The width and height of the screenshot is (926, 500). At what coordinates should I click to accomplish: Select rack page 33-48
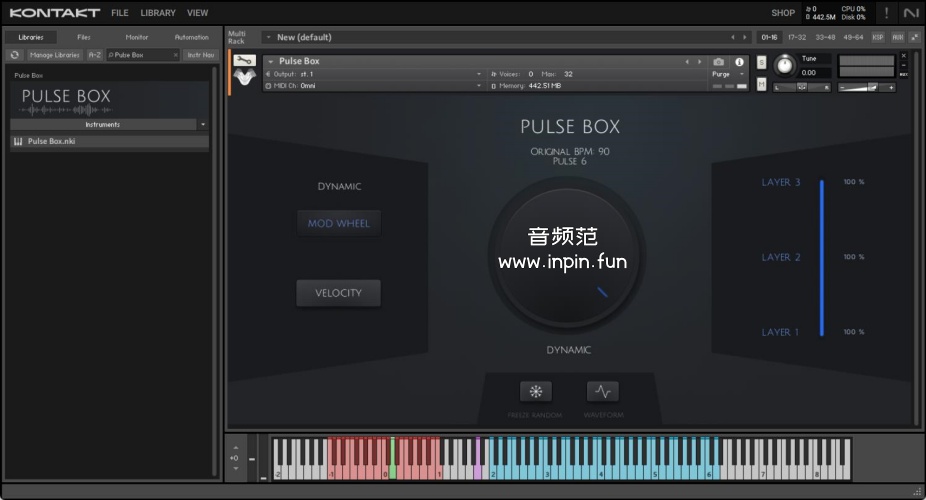825,37
